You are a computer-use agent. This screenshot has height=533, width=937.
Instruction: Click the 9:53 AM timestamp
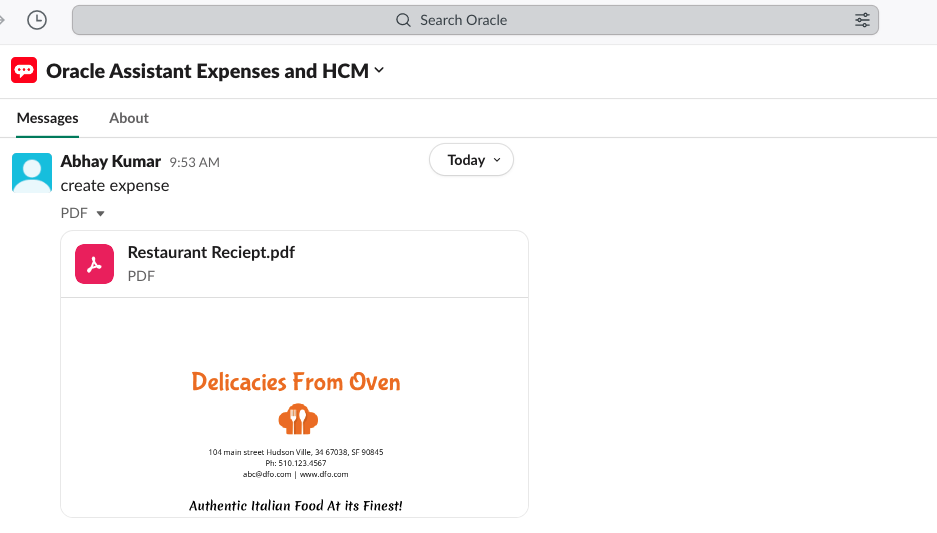pyautogui.click(x=194, y=162)
